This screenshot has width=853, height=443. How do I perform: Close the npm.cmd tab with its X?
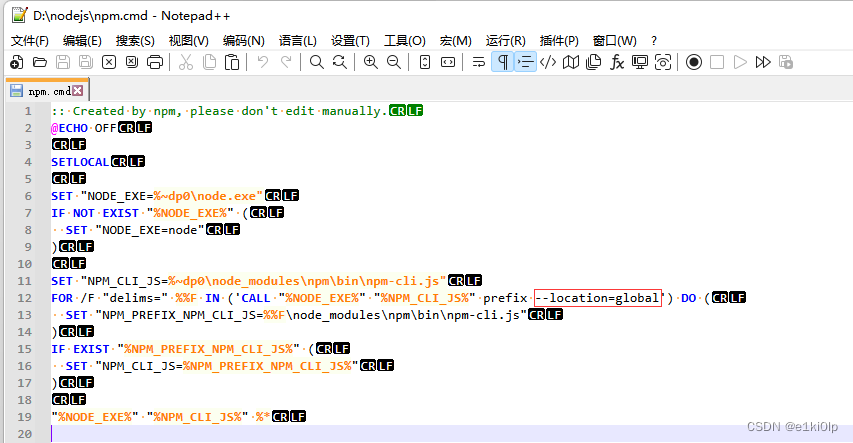click(78, 90)
